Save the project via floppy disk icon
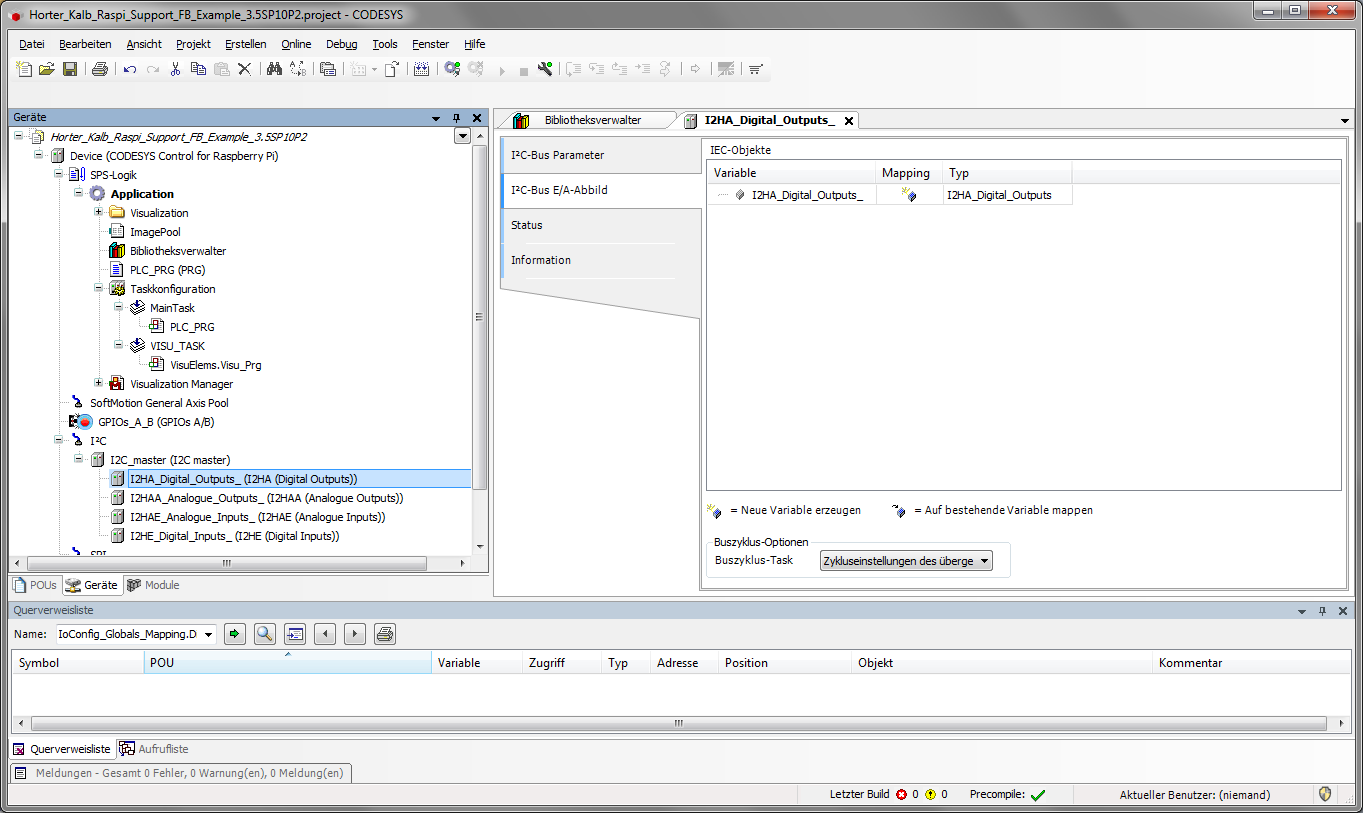Image resolution: width=1363 pixels, height=813 pixels. [70, 69]
